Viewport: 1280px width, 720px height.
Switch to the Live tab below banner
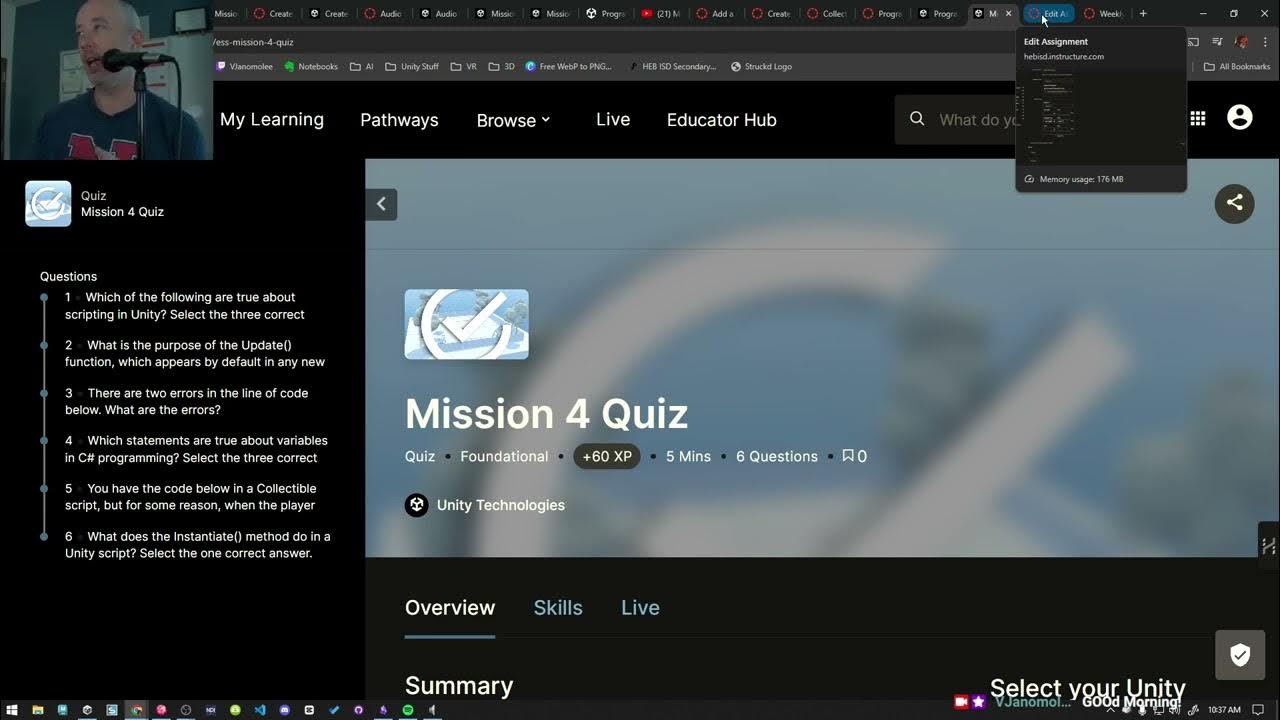tap(640, 608)
